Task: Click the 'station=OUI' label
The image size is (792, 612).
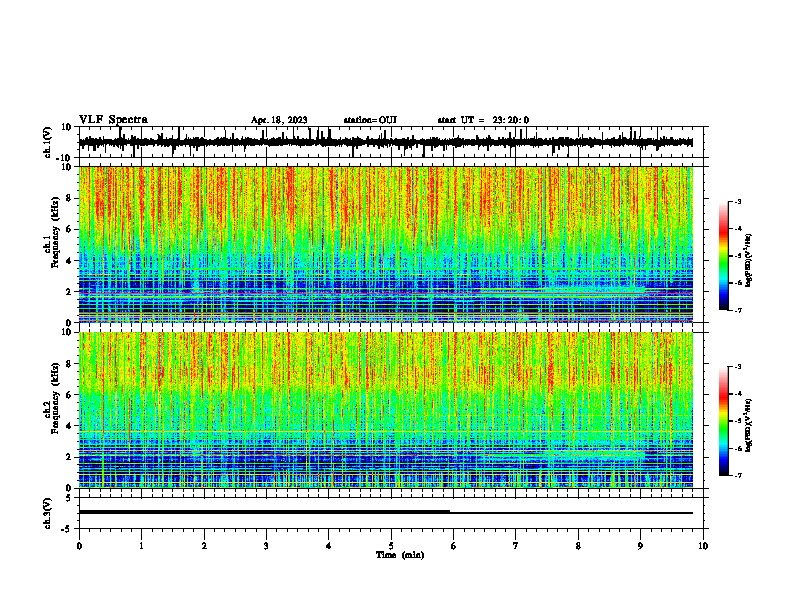Action: tap(370, 120)
